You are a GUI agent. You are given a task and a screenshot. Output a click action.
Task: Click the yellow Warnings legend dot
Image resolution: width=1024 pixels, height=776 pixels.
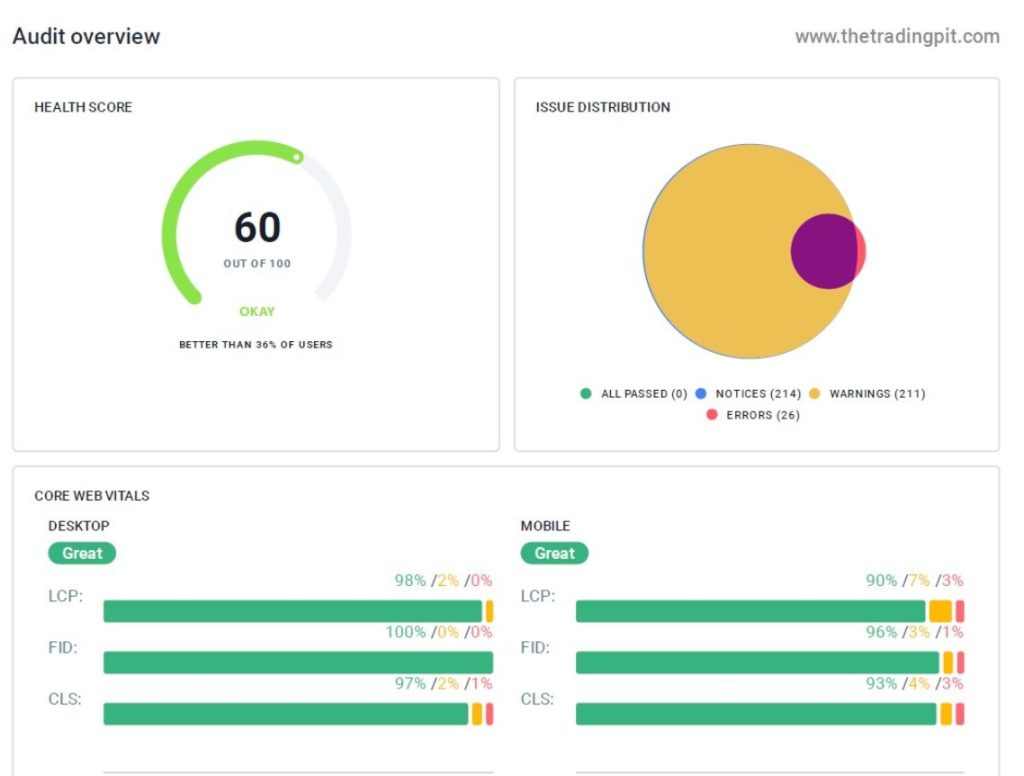click(x=814, y=394)
